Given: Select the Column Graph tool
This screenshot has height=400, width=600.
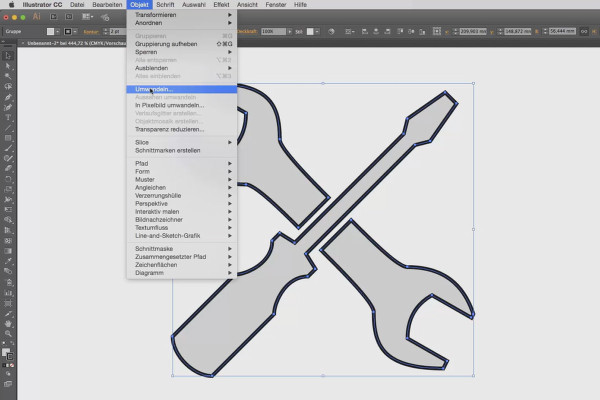Looking at the screenshot, I should tap(8, 293).
